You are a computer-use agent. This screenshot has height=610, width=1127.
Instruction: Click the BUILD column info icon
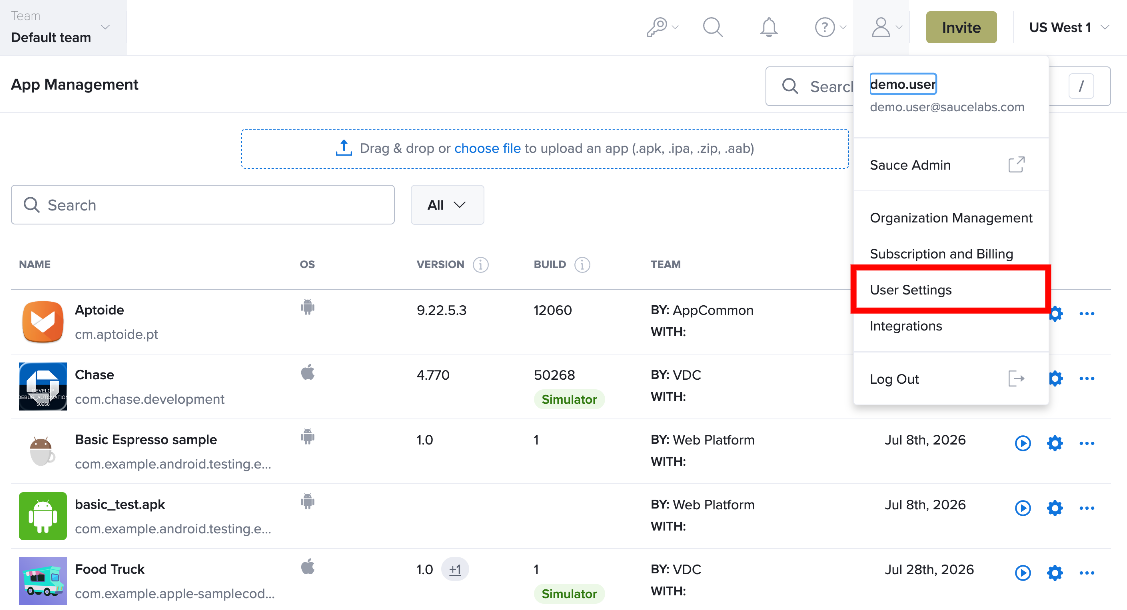coord(582,264)
